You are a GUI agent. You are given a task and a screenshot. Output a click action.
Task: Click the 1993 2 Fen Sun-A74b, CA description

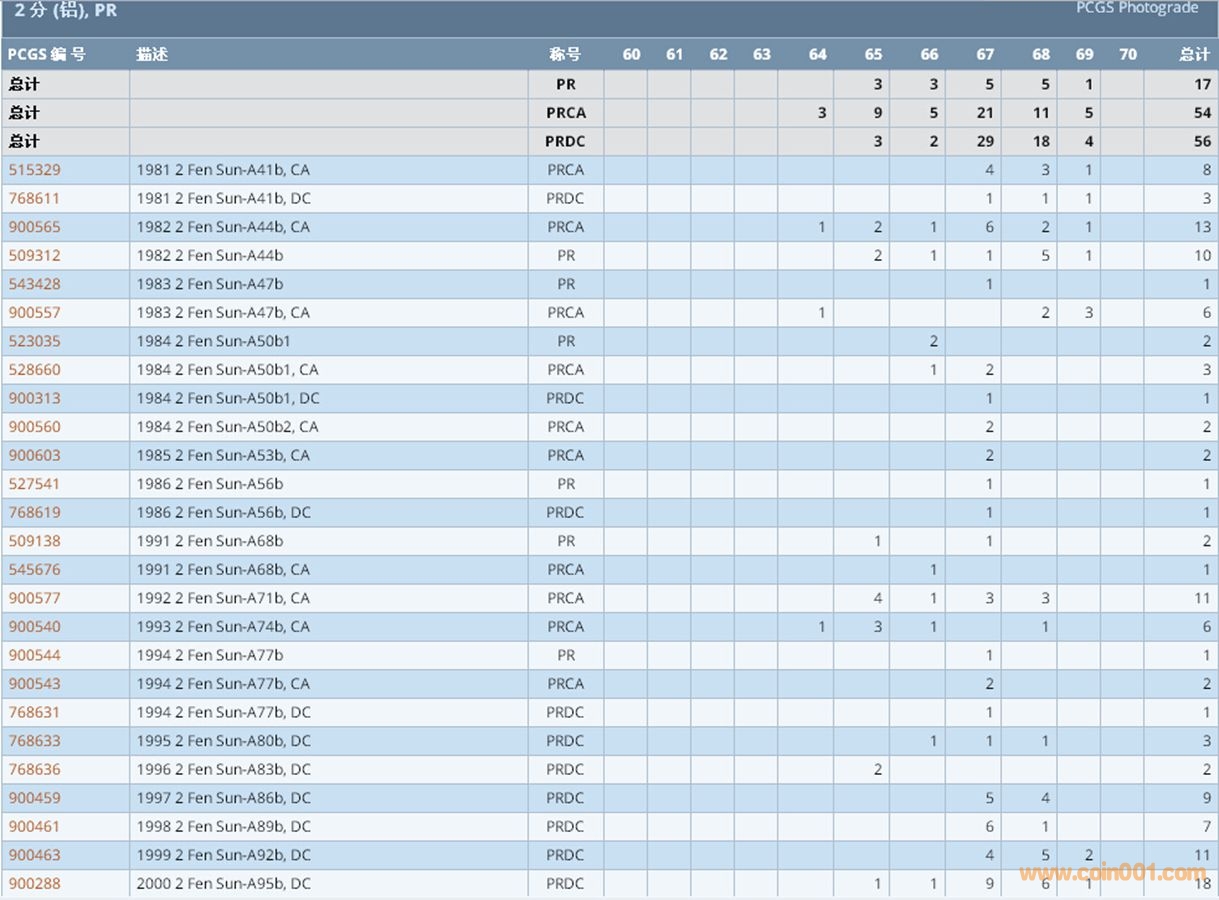point(223,627)
